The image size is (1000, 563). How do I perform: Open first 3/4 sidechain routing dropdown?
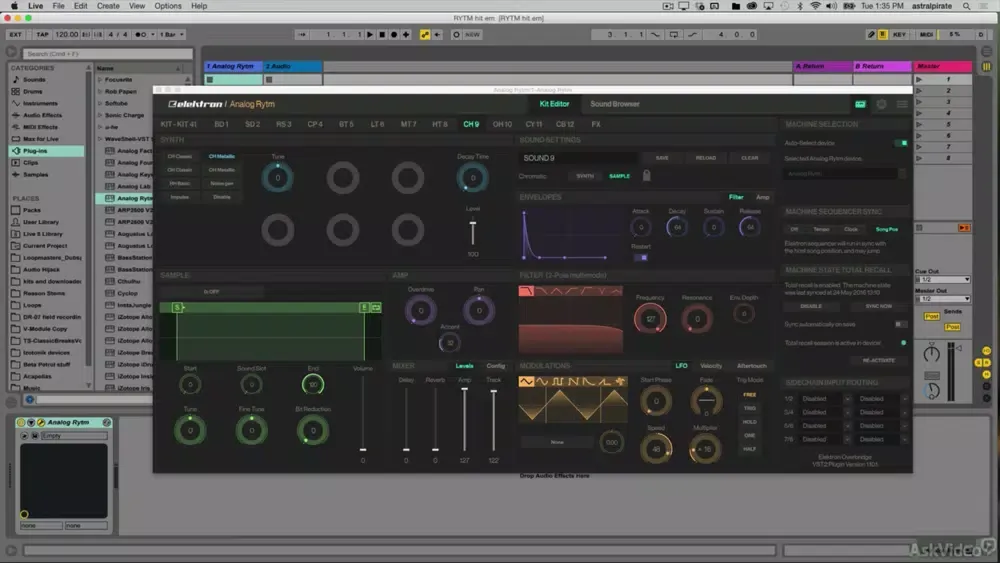826,412
